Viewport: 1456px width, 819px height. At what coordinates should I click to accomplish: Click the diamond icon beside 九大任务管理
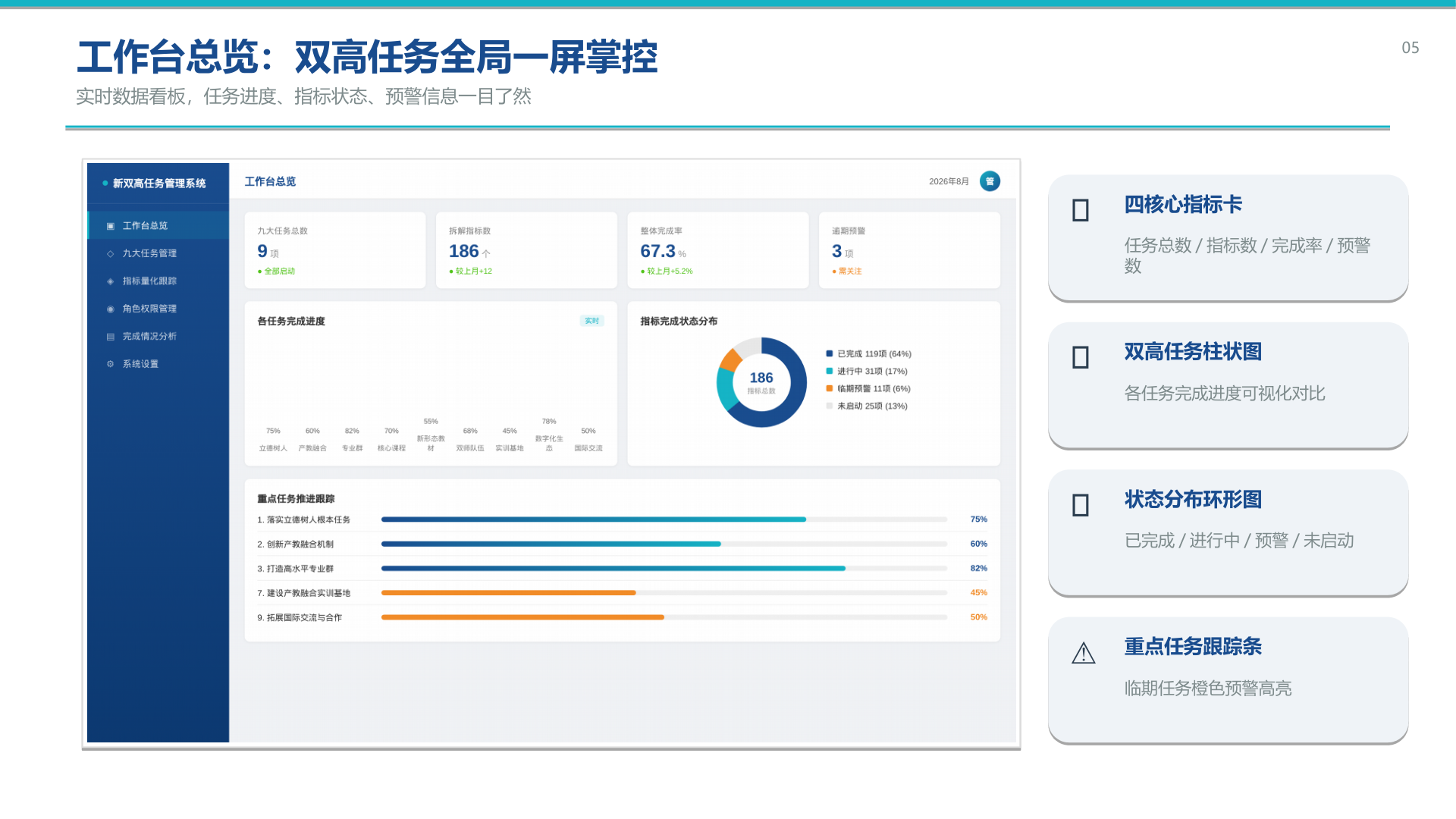tap(111, 253)
